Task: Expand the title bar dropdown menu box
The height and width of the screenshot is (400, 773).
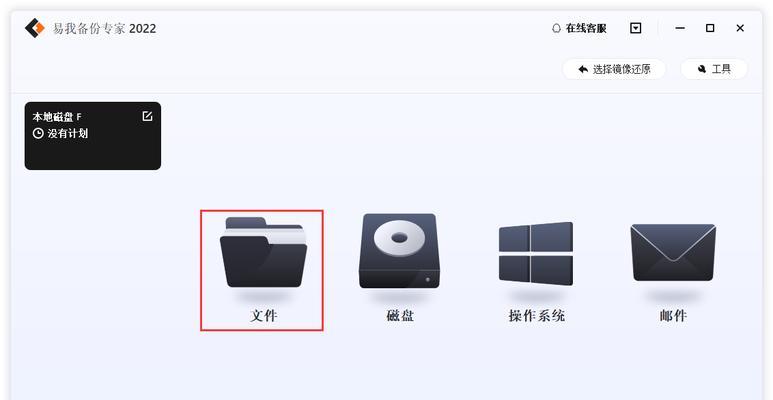Action: click(636, 28)
